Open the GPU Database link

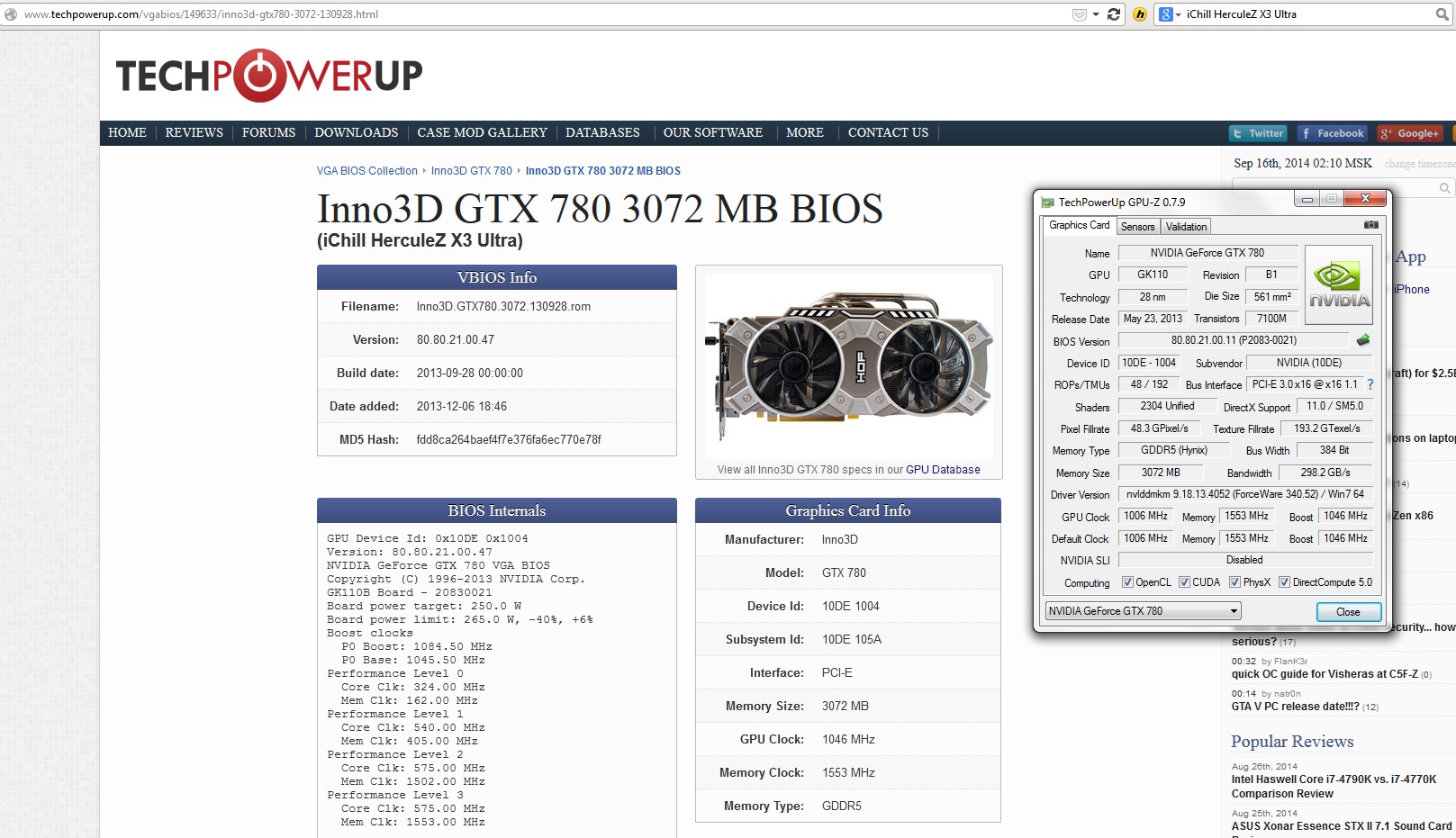pos(943,470)
